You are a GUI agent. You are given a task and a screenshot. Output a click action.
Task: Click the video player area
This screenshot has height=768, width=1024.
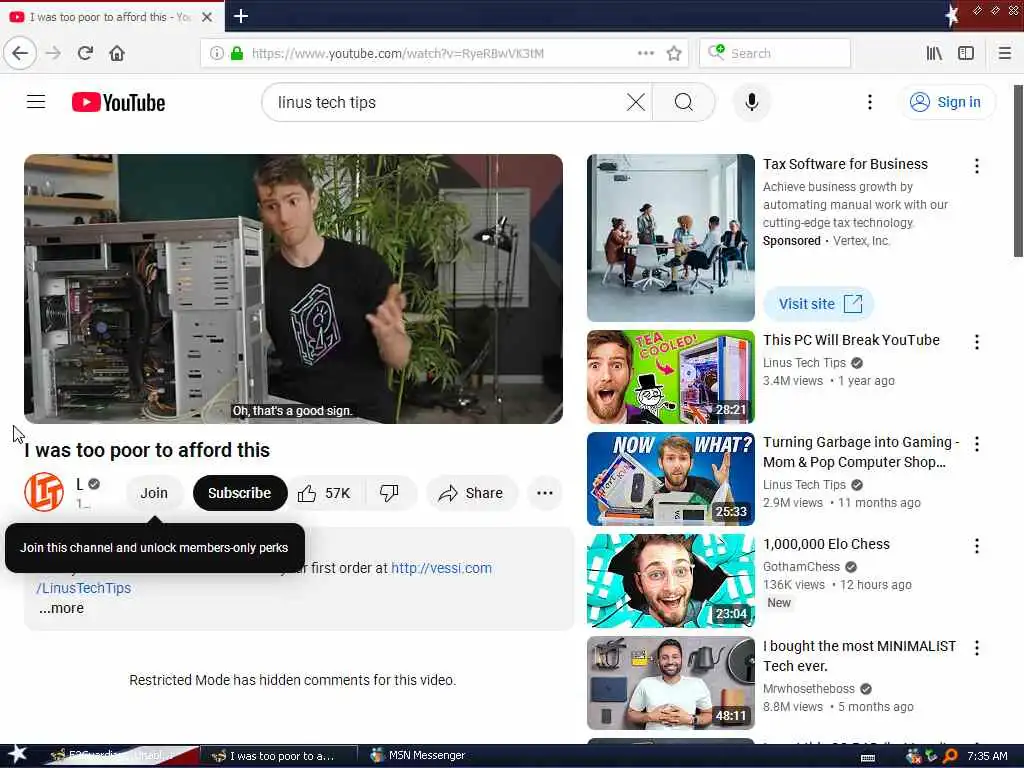click(x=293, y=289)
